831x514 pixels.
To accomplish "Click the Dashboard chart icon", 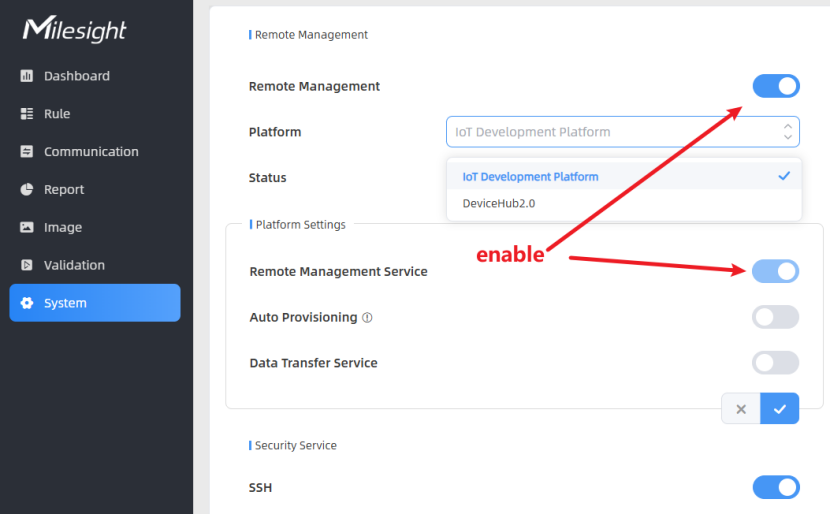I will 26,76.
